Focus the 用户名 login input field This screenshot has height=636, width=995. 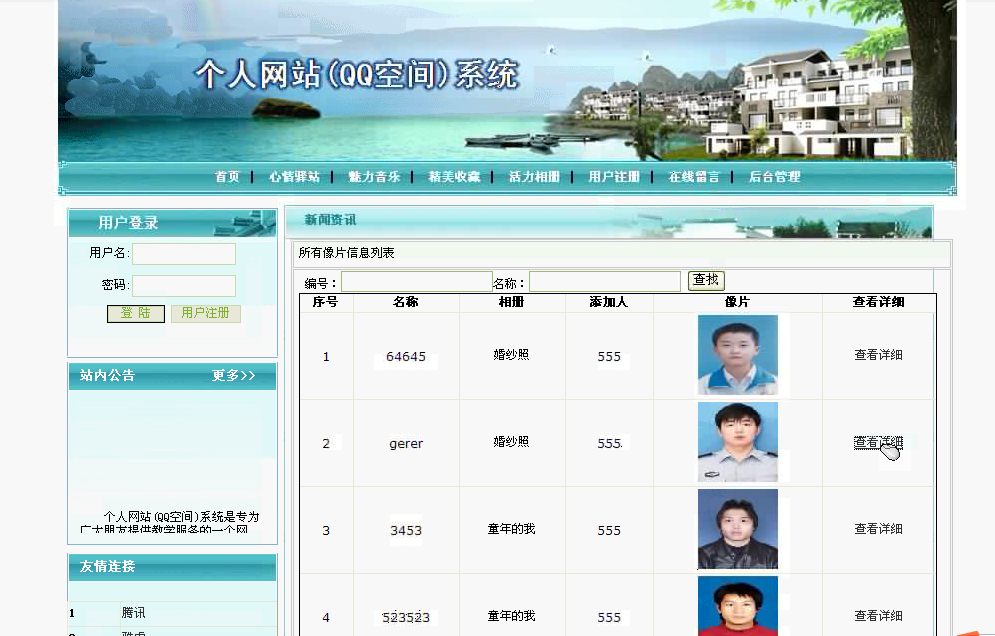click(184, 254)
